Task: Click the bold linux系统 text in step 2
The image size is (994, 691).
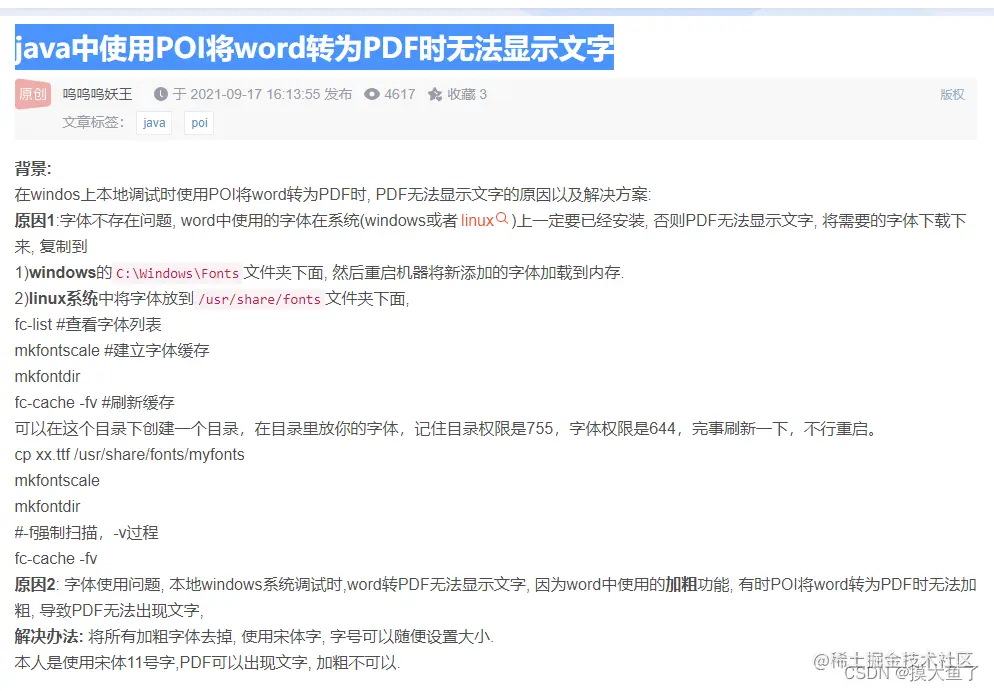Action: (x=63, y=299)
